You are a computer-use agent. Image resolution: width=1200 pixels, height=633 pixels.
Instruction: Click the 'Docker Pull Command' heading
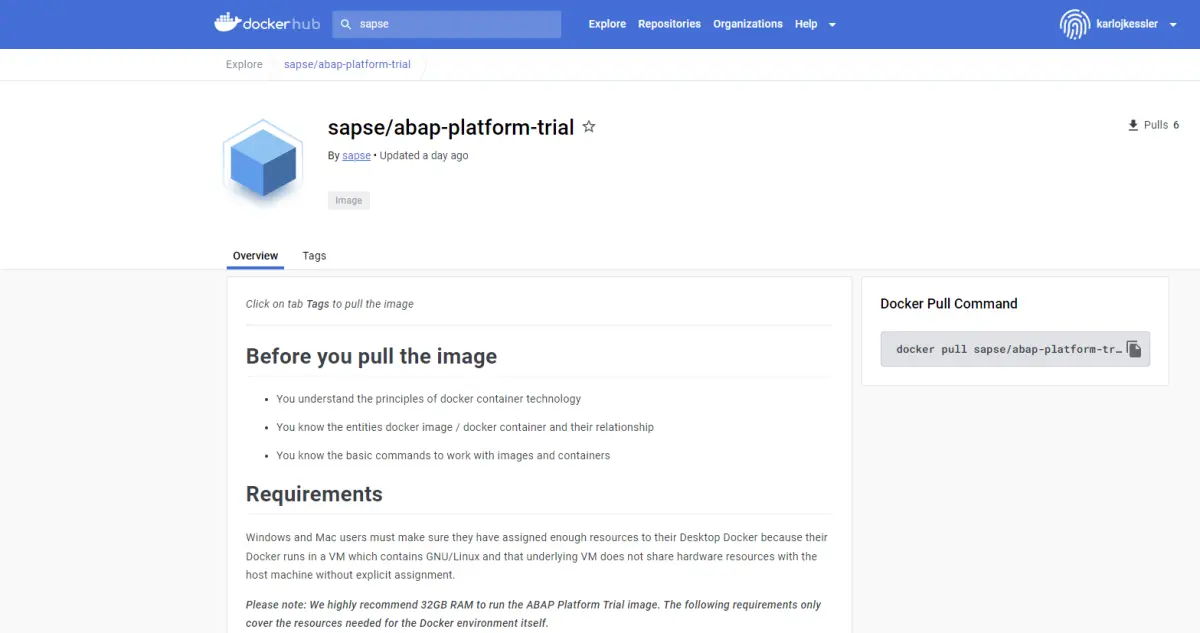pos(949,303)
